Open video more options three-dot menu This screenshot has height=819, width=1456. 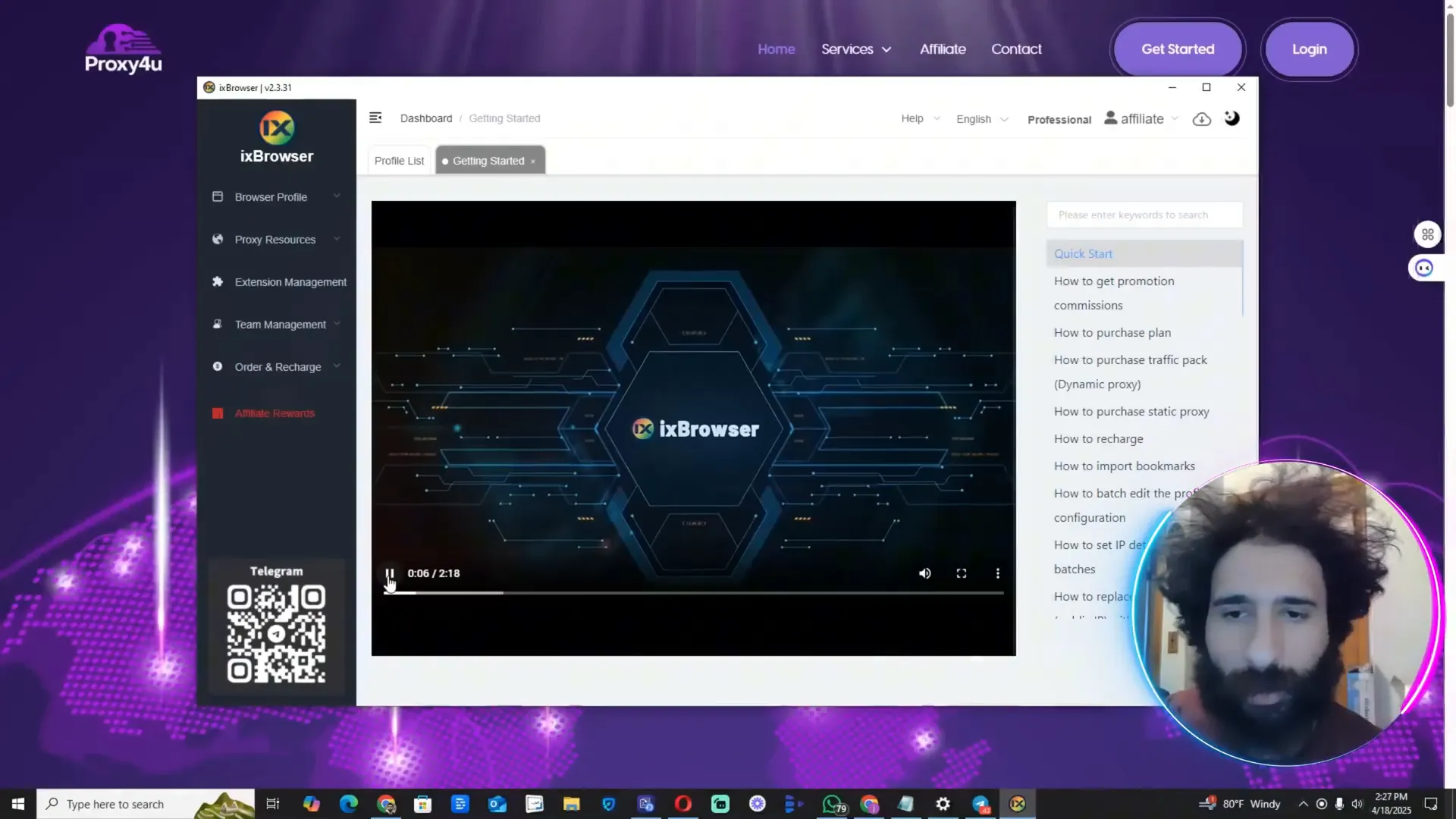coord(998,573)
